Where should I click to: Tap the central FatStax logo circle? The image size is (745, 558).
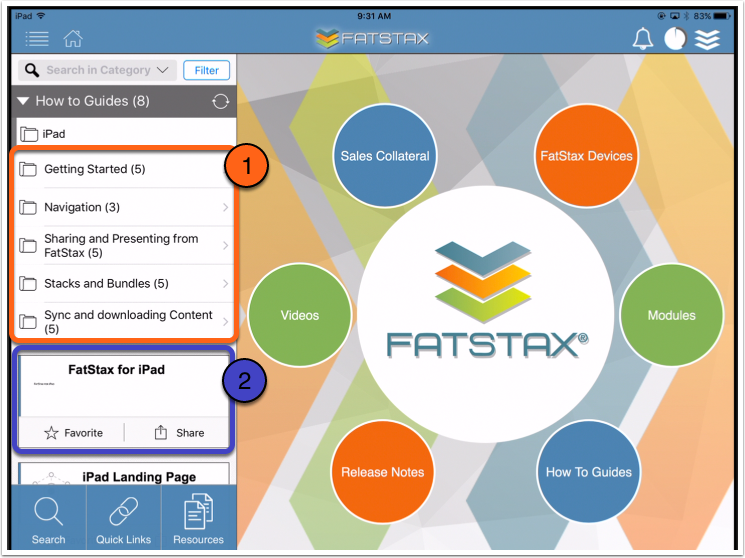tap(485, 314)
